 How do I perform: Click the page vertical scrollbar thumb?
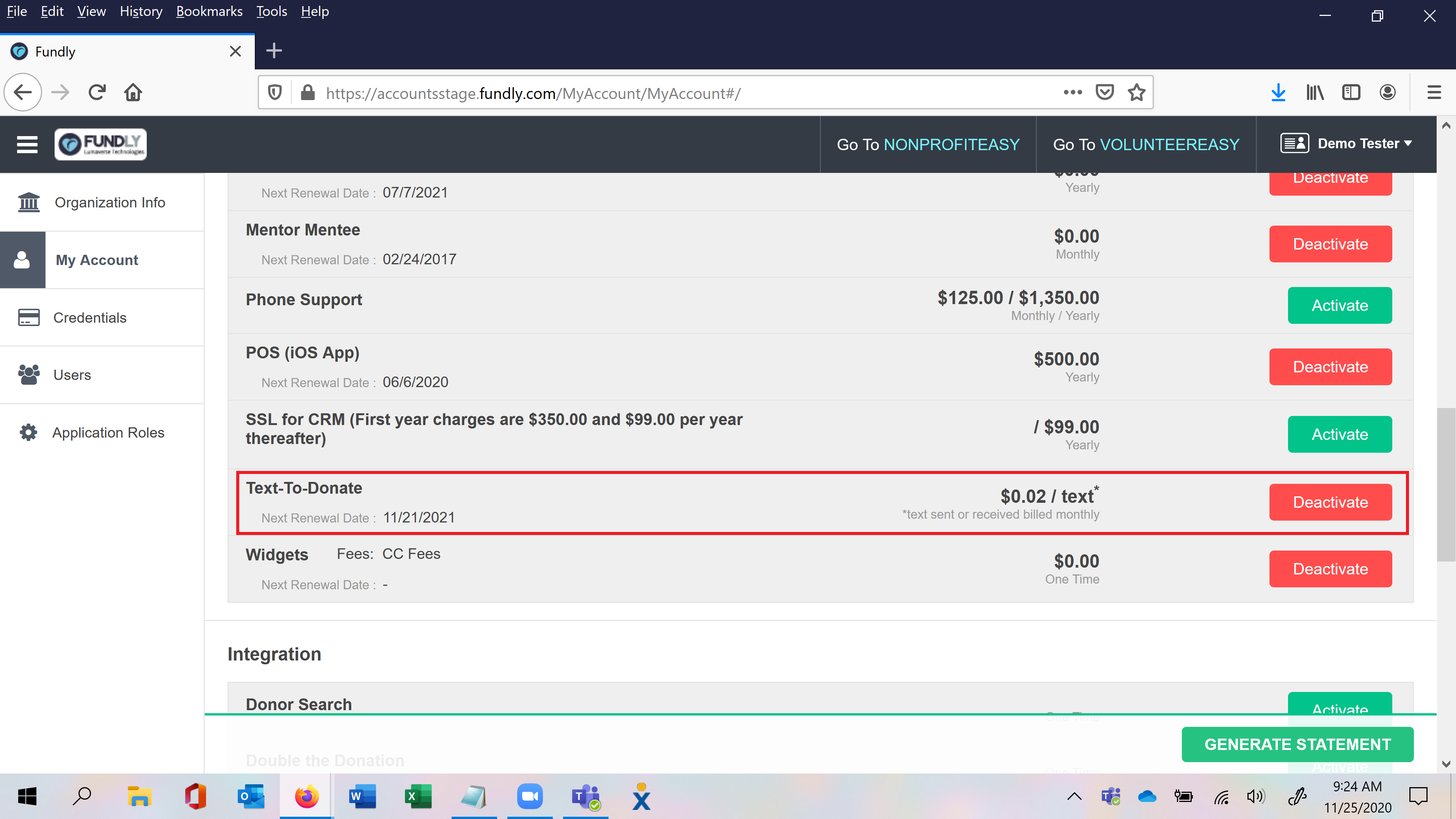click(1446, 485)
